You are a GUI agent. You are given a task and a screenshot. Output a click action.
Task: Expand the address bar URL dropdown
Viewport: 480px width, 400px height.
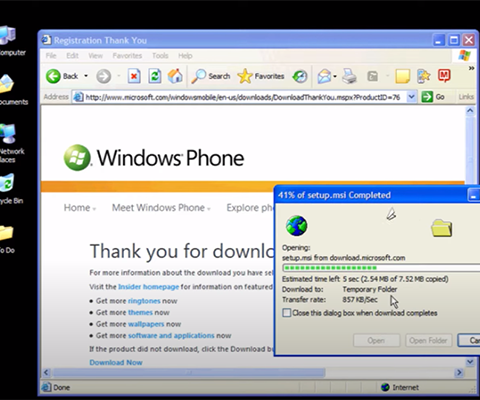411,97
